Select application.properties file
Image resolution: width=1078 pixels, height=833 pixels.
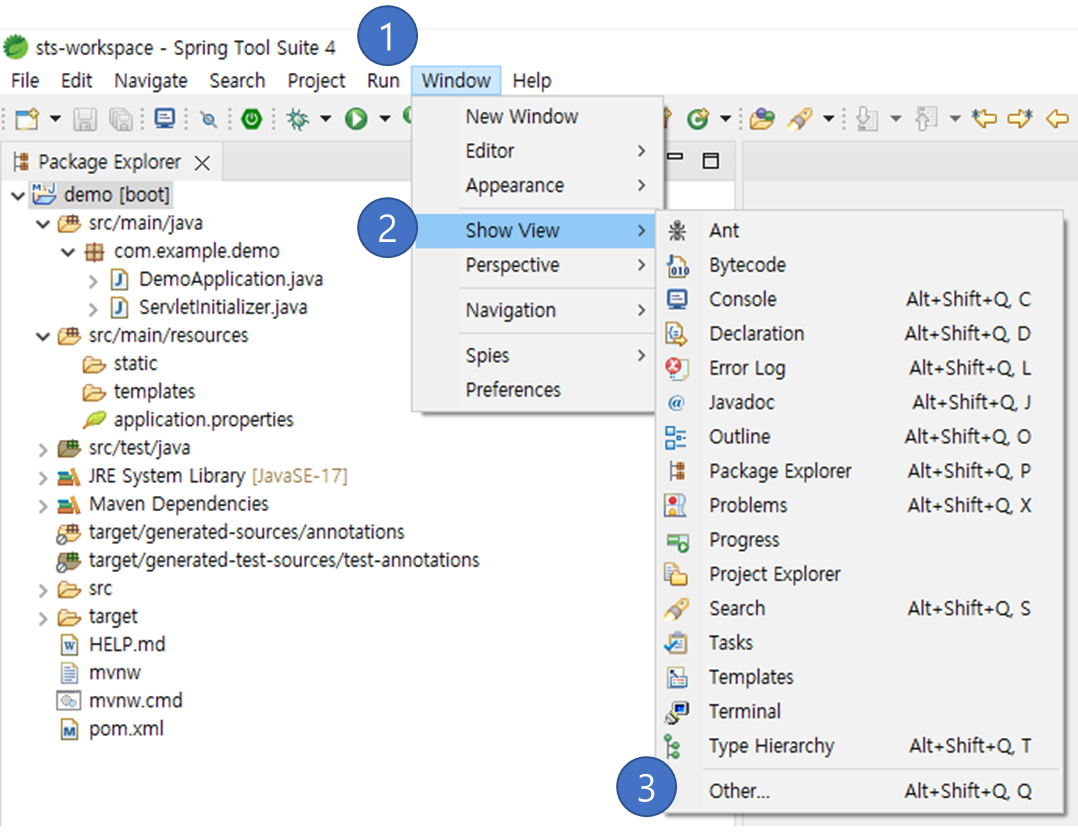point(204,419)
